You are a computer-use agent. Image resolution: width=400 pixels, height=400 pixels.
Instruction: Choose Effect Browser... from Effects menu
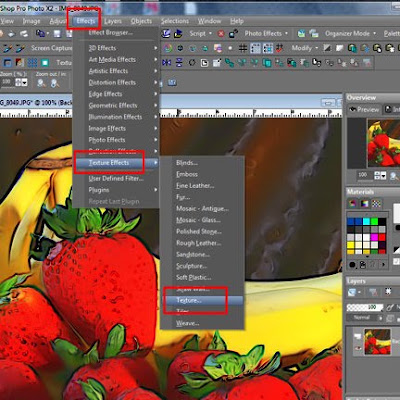tap(111, 33)
